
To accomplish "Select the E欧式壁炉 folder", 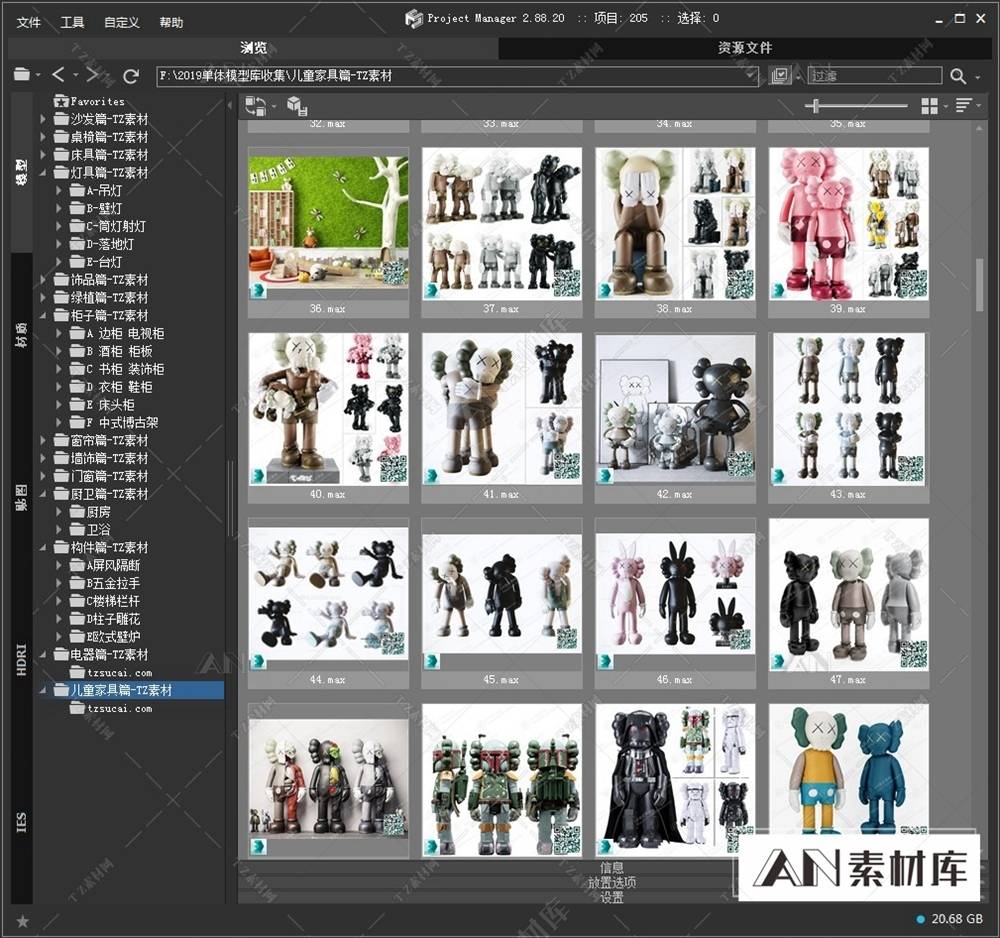I will [x=105, y=636].
